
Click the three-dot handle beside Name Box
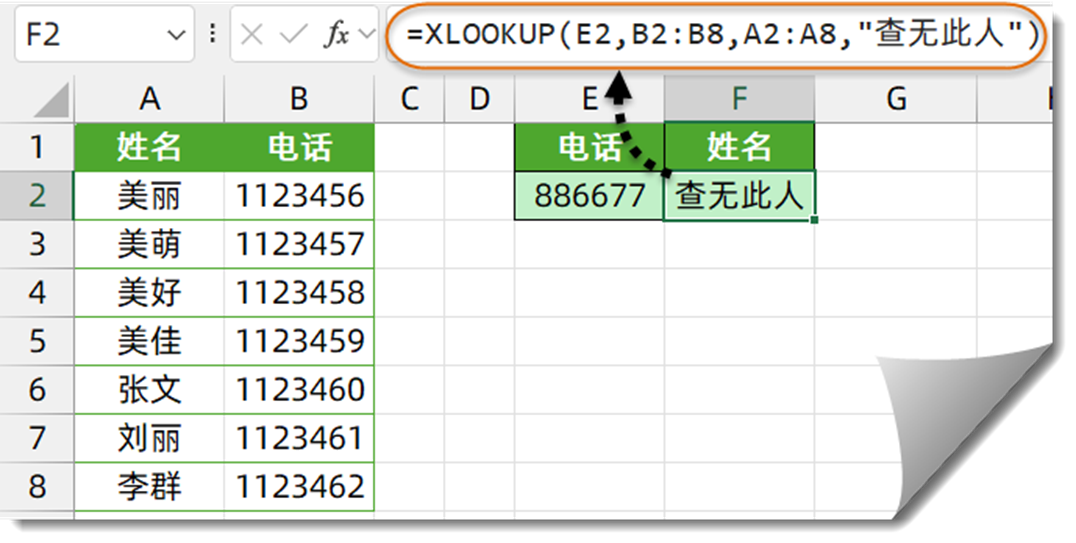pos(213,34)
